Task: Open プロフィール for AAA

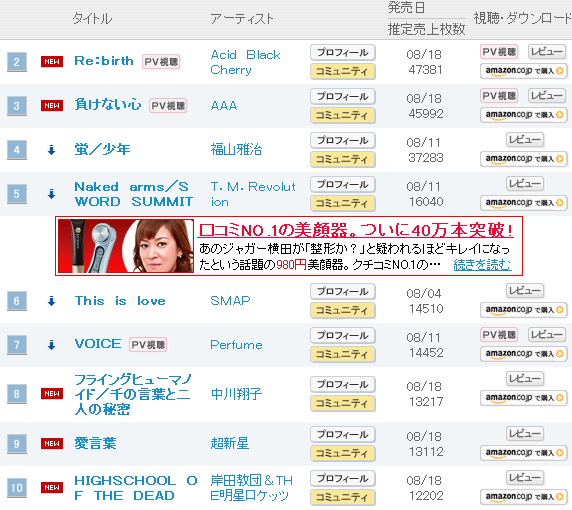Action: [343, 97]
